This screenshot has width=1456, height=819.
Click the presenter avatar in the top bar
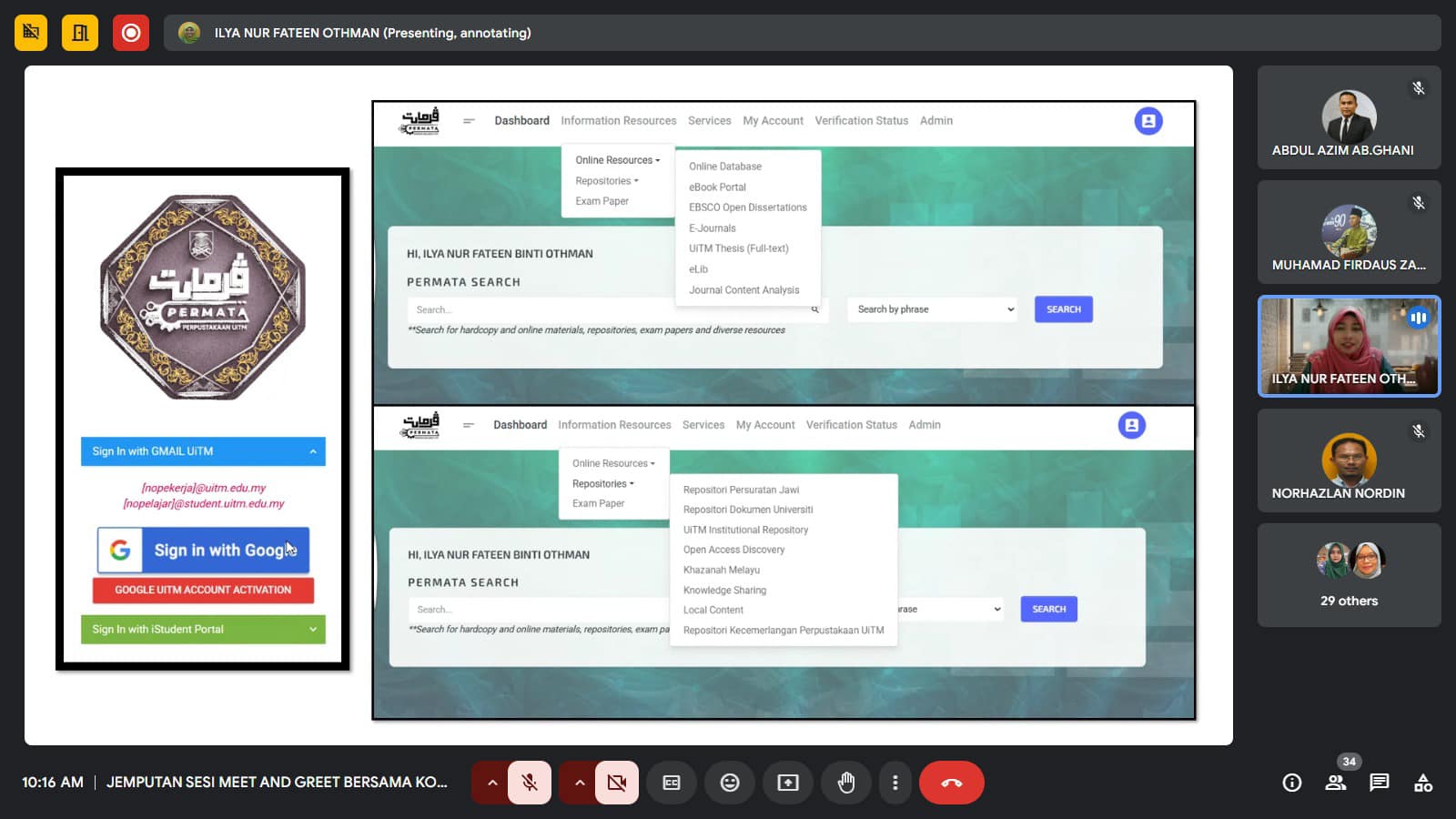(189, 33)
